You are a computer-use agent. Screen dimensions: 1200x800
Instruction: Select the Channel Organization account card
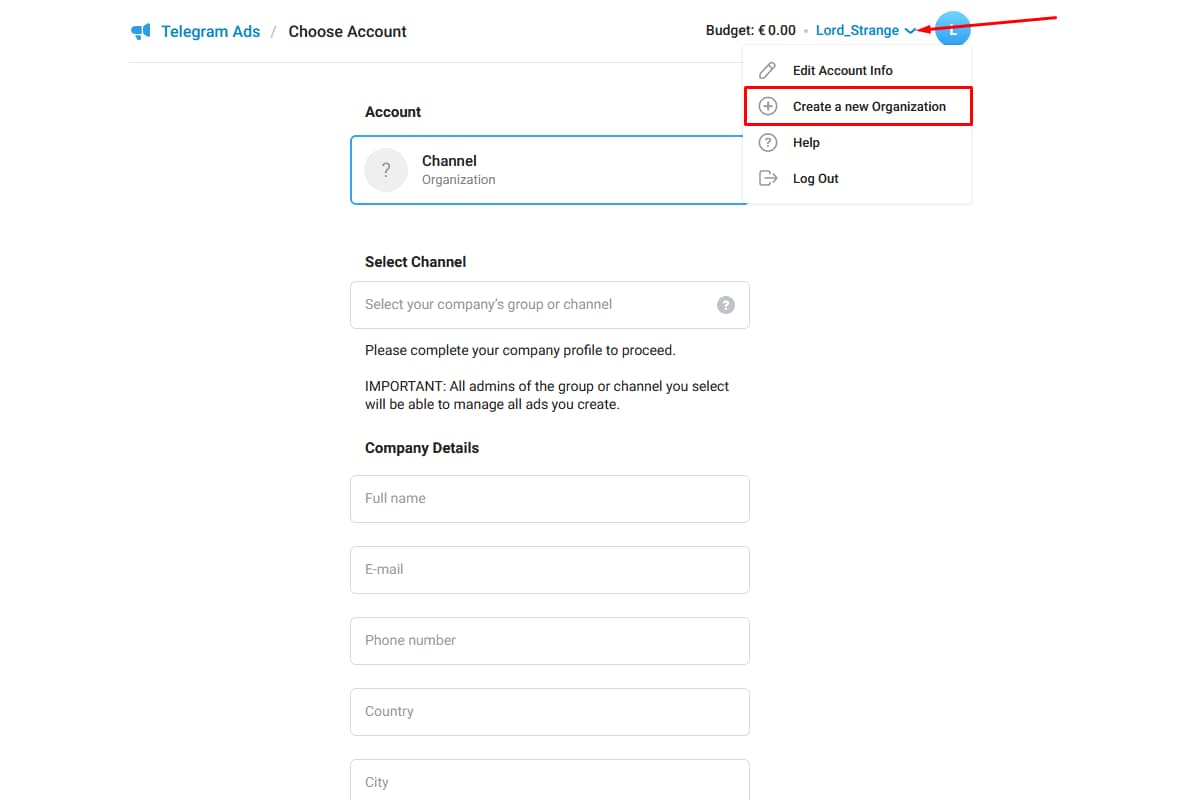[x=548, y=170]
